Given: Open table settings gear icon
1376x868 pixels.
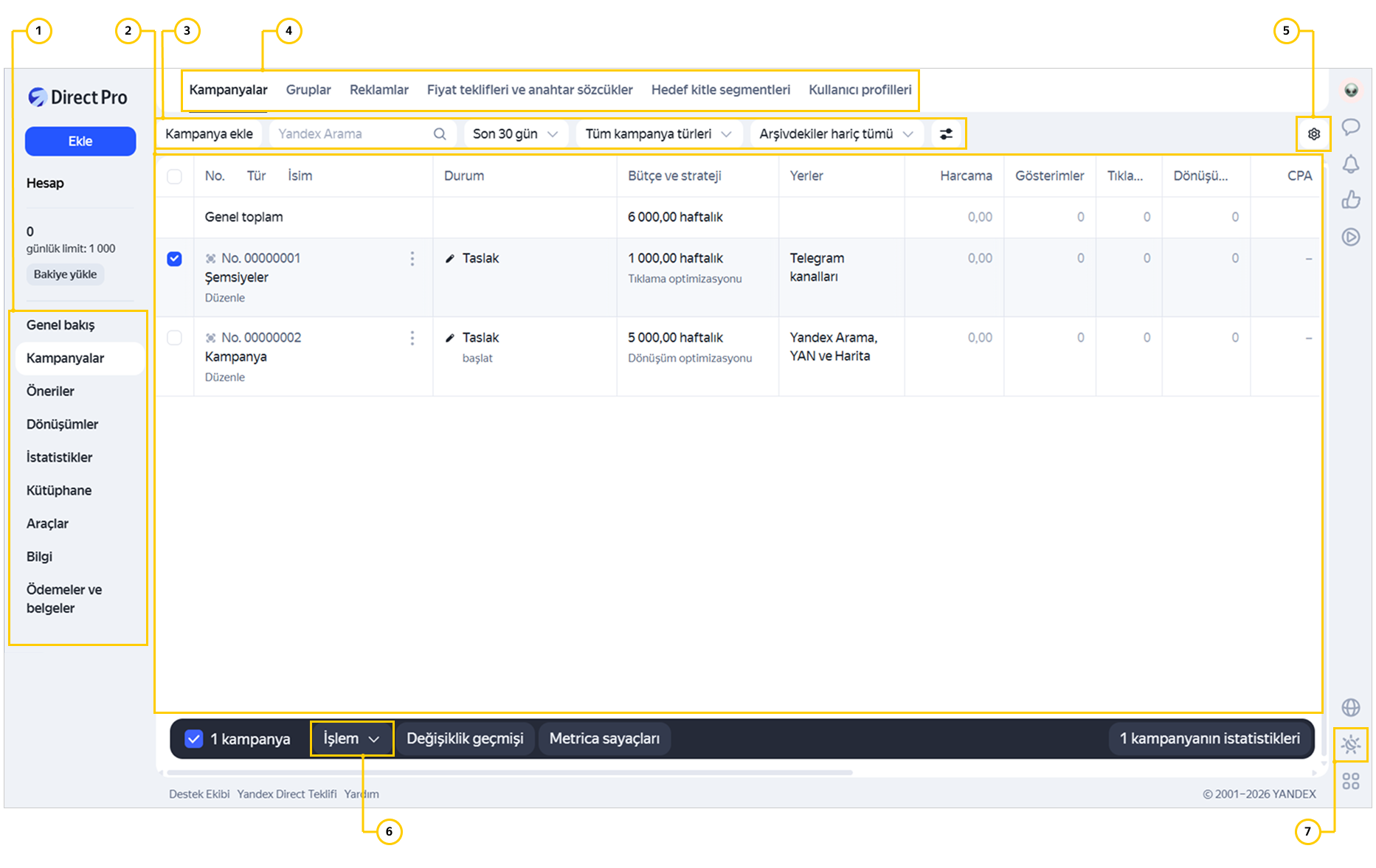Looking at the screenshot, I should click(1314, 134).
